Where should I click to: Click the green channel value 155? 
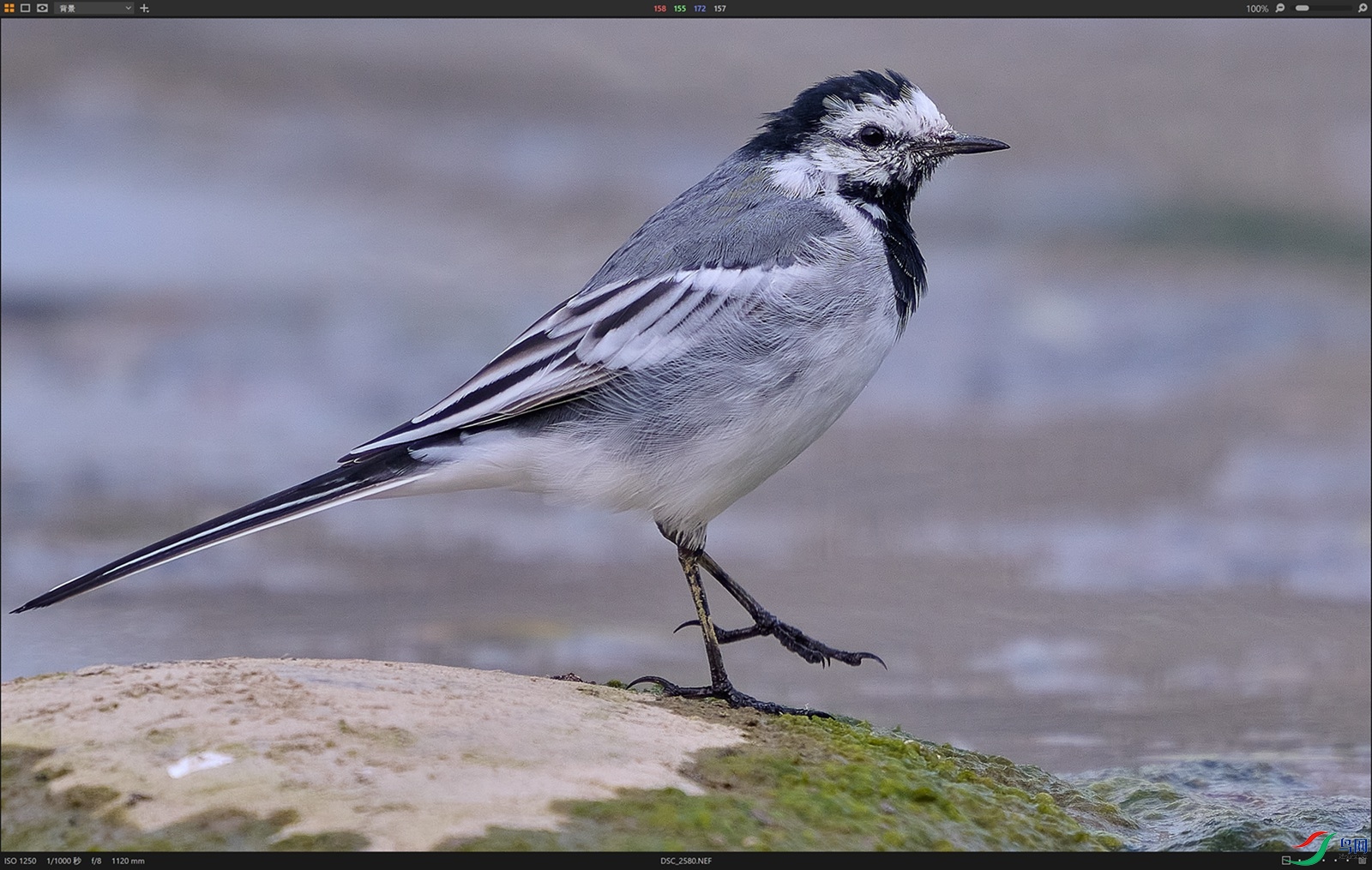(679, 9)
